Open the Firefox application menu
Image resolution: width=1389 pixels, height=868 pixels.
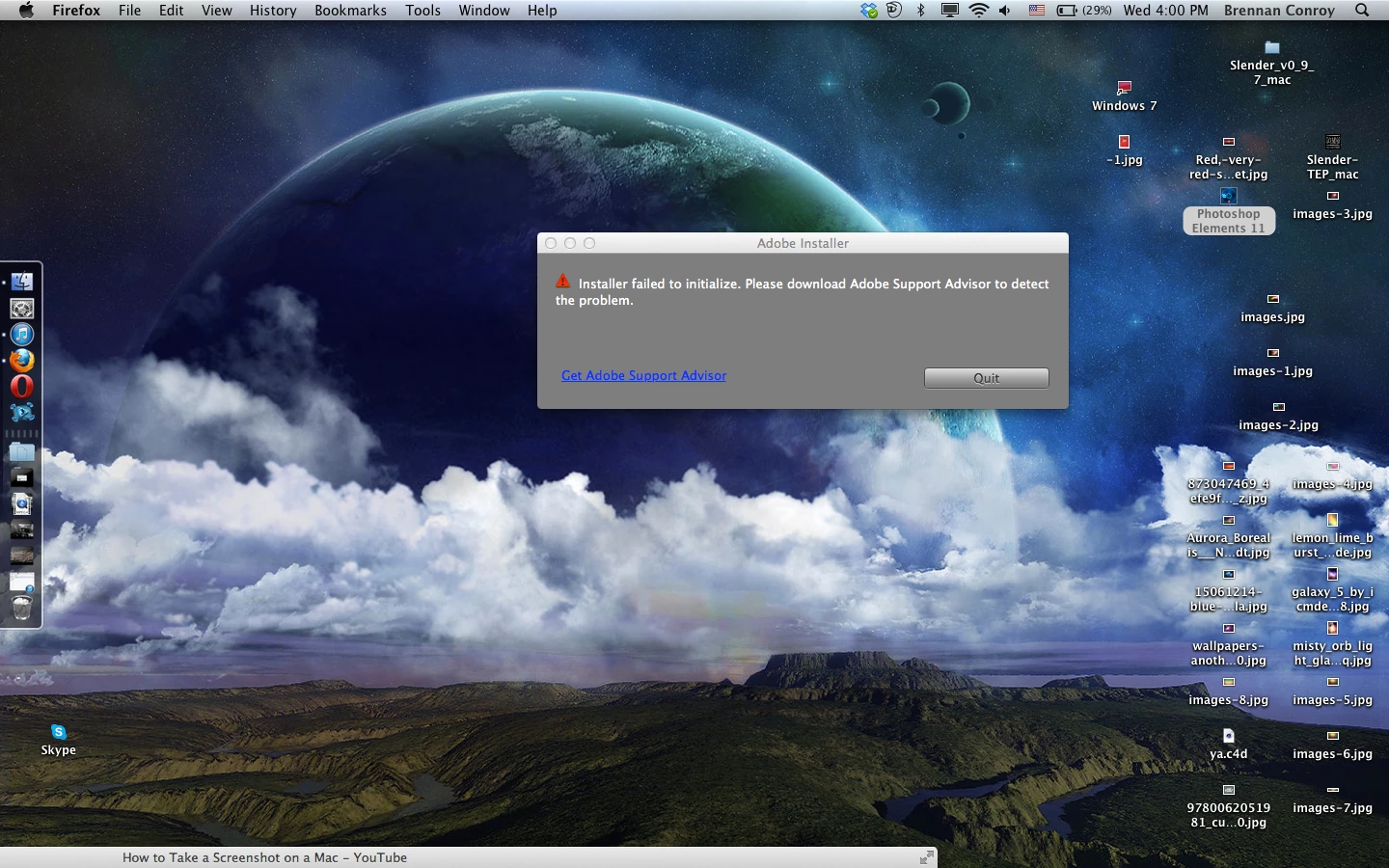coord(76,11)
